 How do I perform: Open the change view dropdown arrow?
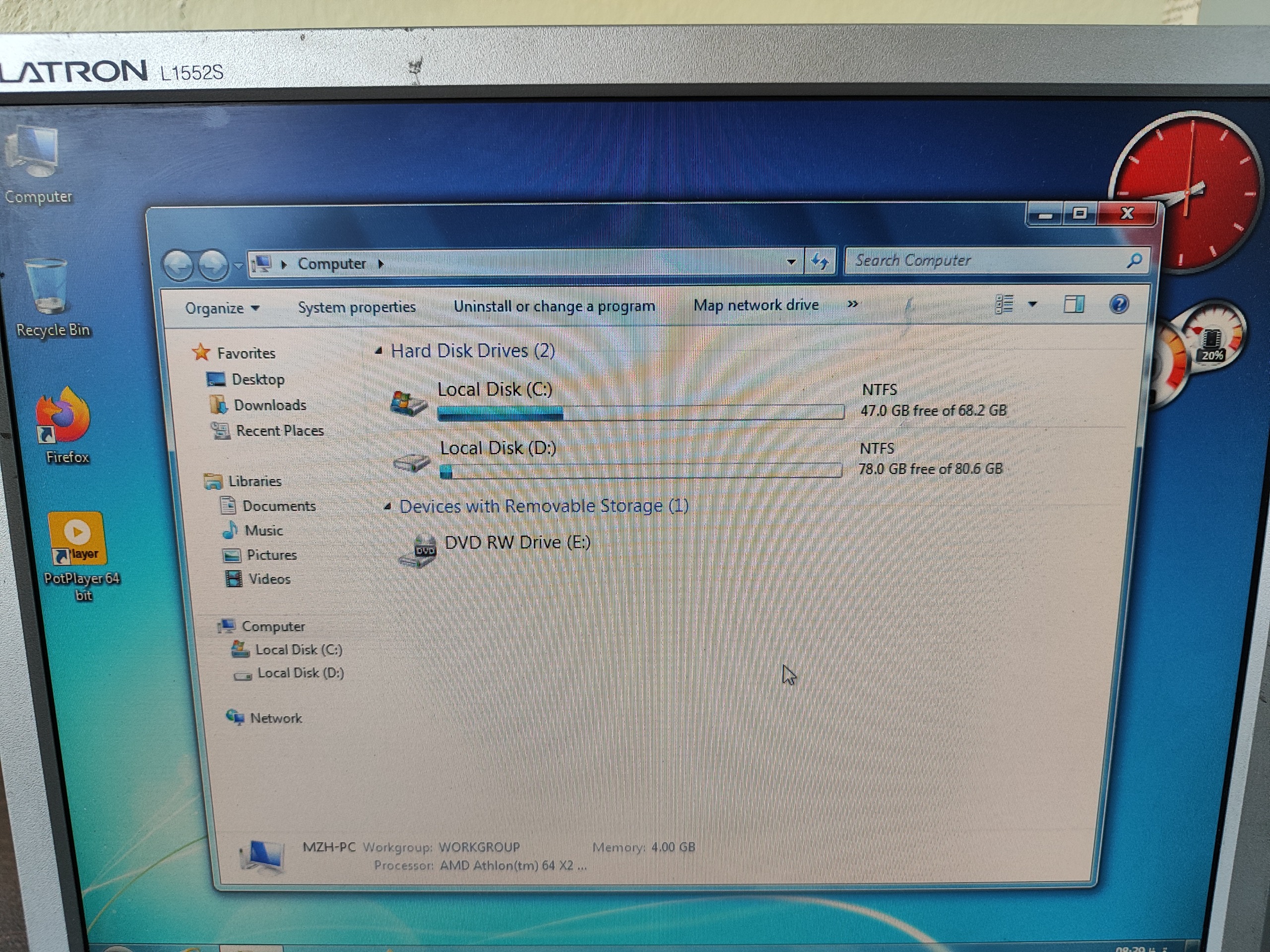coord(1032,304)
